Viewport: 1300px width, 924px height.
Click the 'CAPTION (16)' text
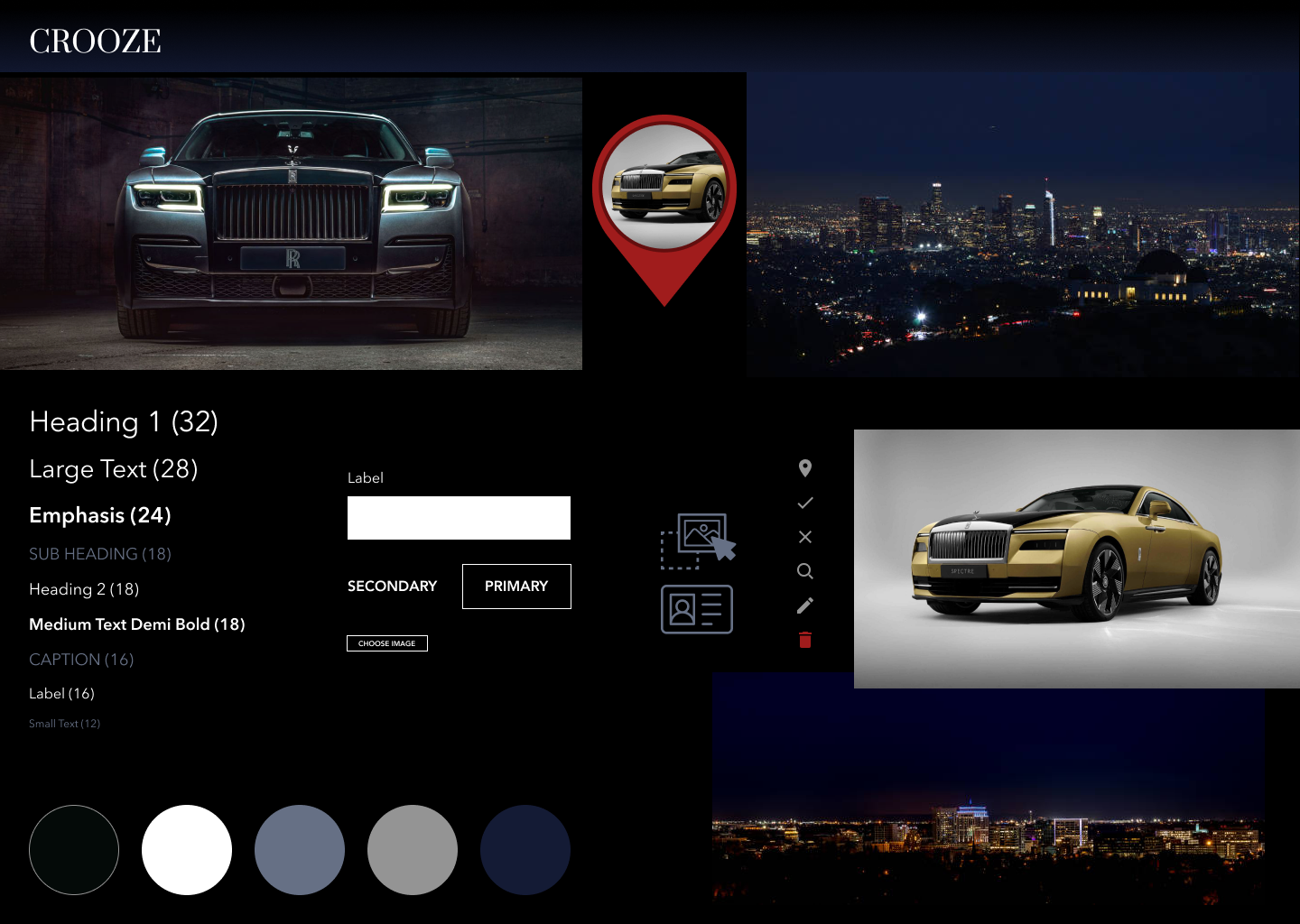tap(81, 660)
